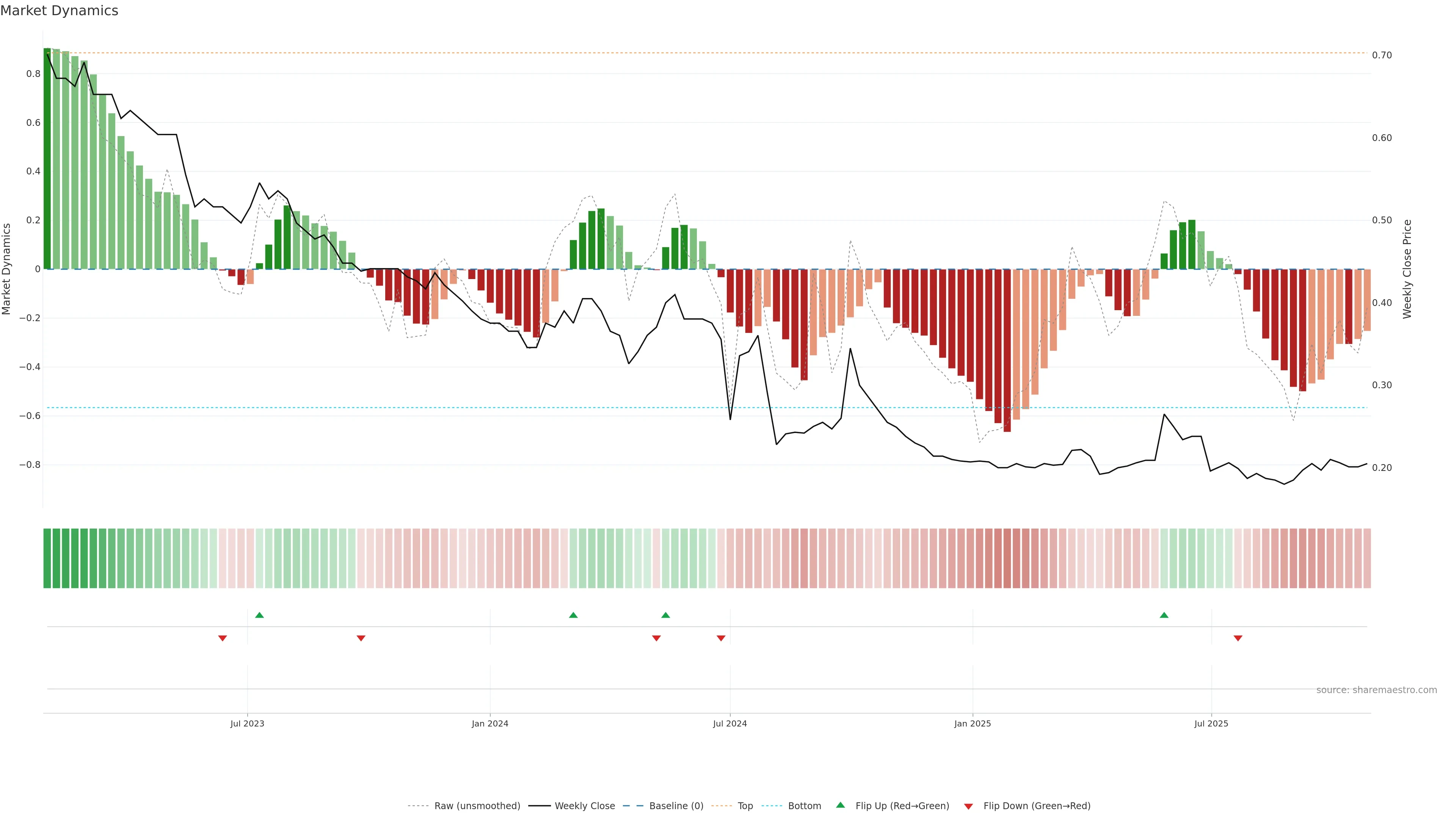Click the green flip-up triangle in early 2024
The width and height of the screenshot is (1456, 819).
coord(573,615)
